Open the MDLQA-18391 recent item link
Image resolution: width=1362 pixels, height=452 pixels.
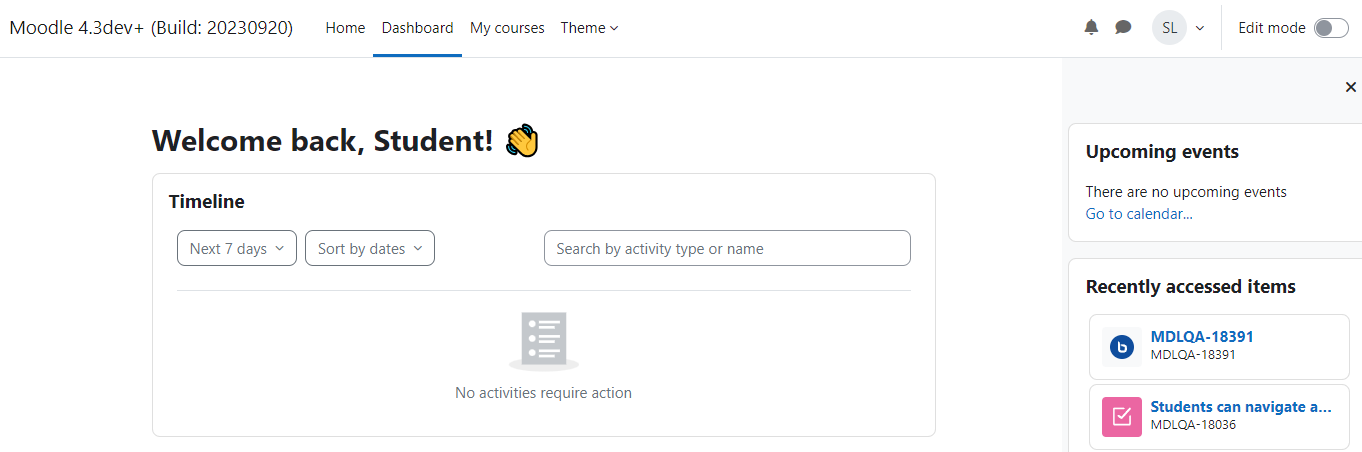pos(1201,337)
